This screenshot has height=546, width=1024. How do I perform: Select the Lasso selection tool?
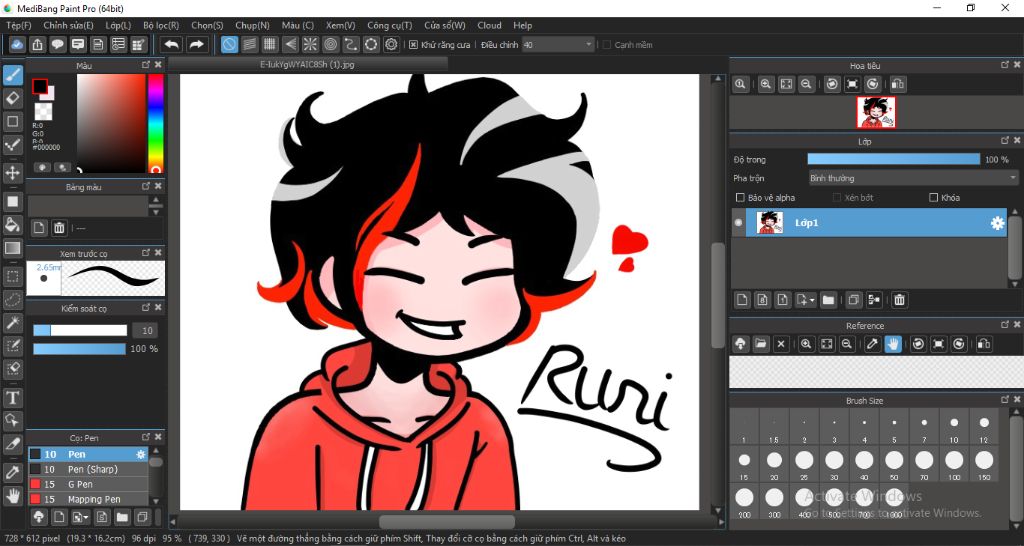[12, 300]
